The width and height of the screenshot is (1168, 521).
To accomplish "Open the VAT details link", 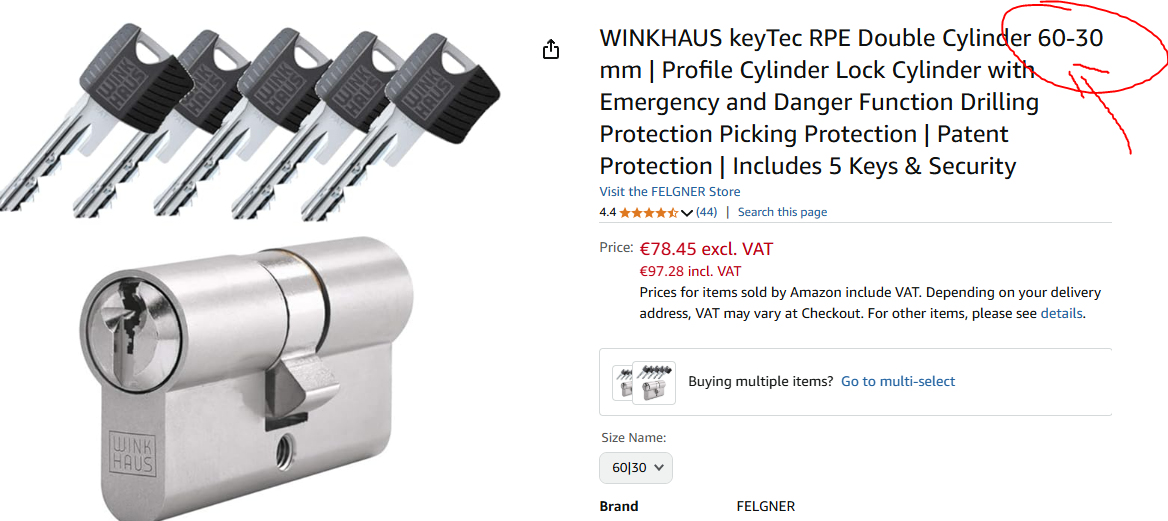I will tap(1061, 314).
